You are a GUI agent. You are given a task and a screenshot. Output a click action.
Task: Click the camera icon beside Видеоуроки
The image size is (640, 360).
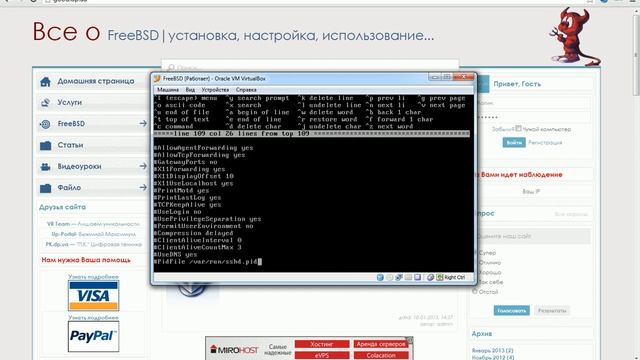click(45, 167)
